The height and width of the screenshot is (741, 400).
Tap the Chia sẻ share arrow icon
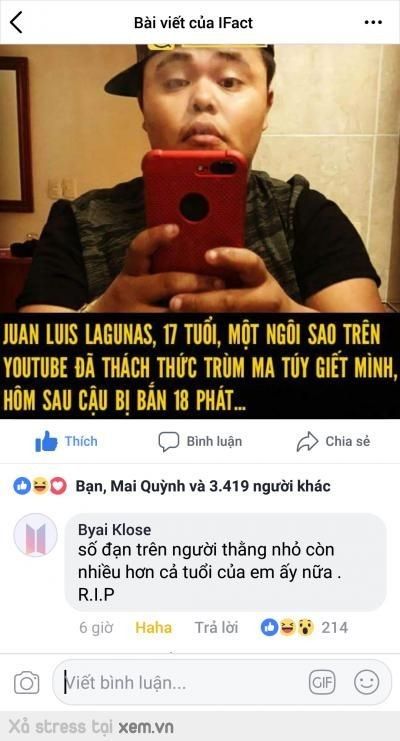pos(307,441)
